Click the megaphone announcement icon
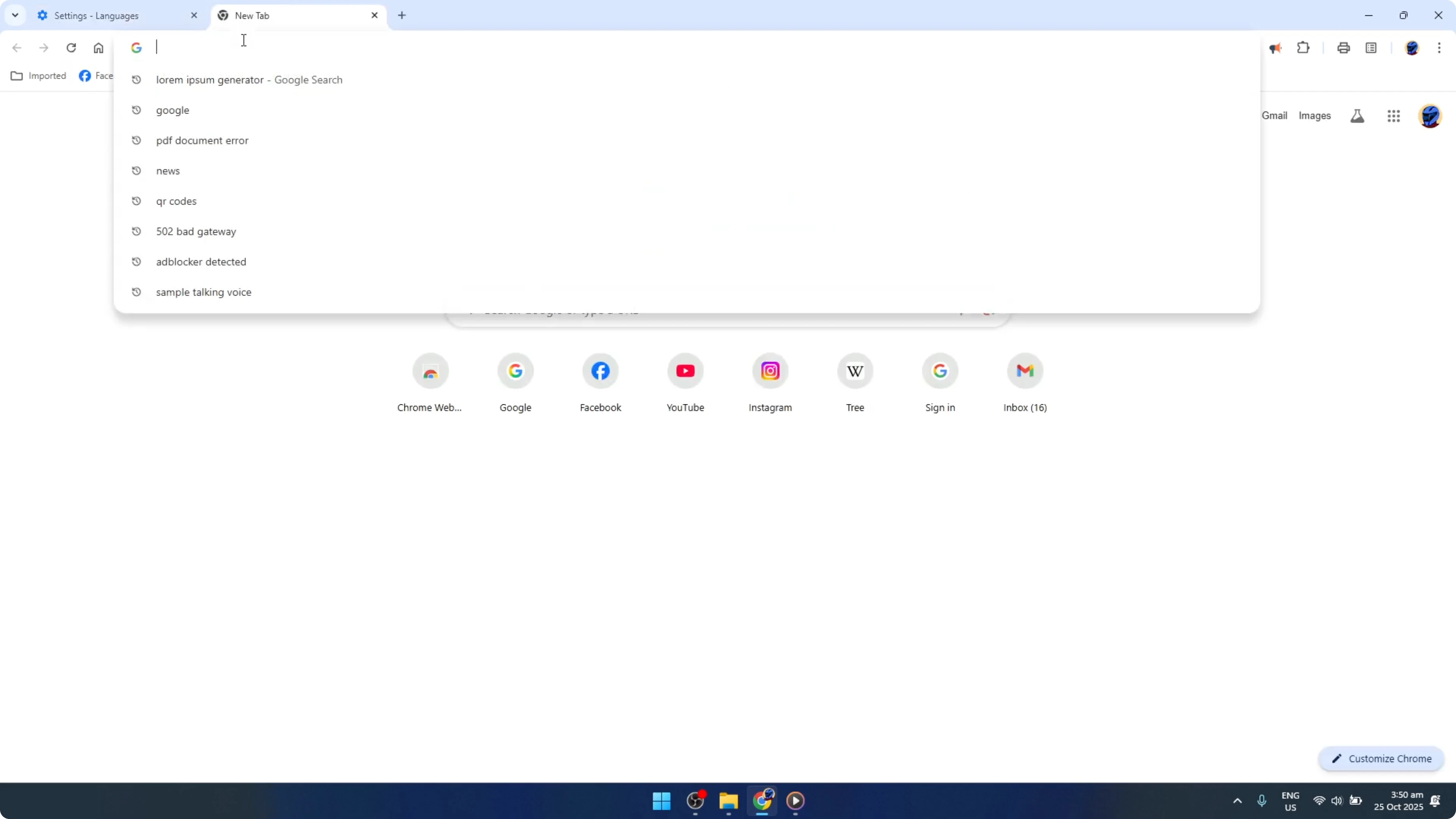The height and width of the screenshot is (819, 1456). coord(1276,47)
